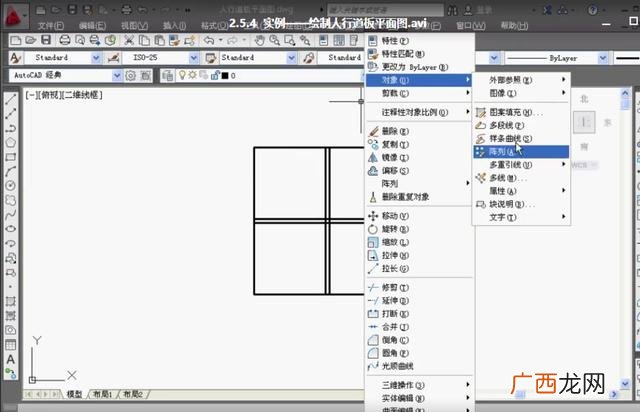The height and width of the screenshot is (412, 640).
Task: Select the Multiline Text tool
Action: click(x=10, y=359)
